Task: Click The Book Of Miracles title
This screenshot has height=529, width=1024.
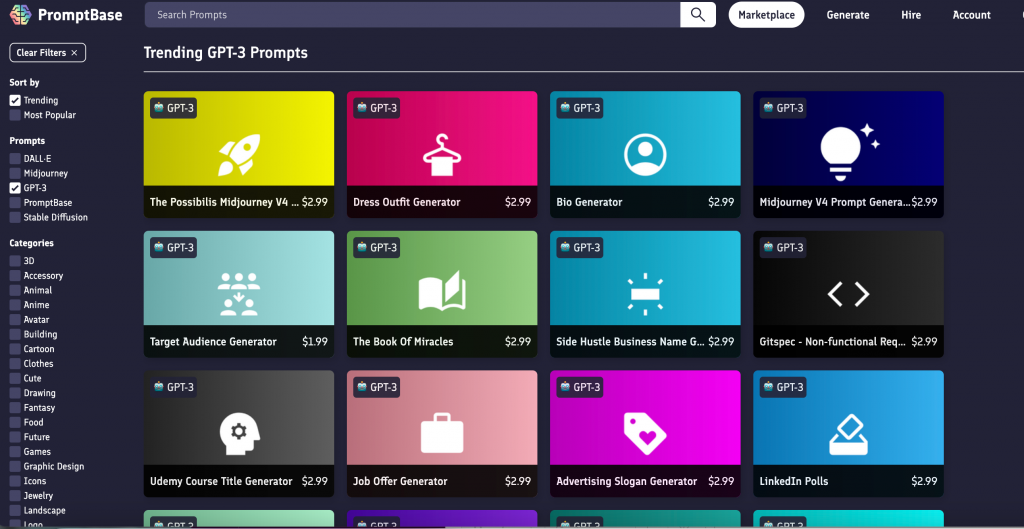Action: [403, 342]
